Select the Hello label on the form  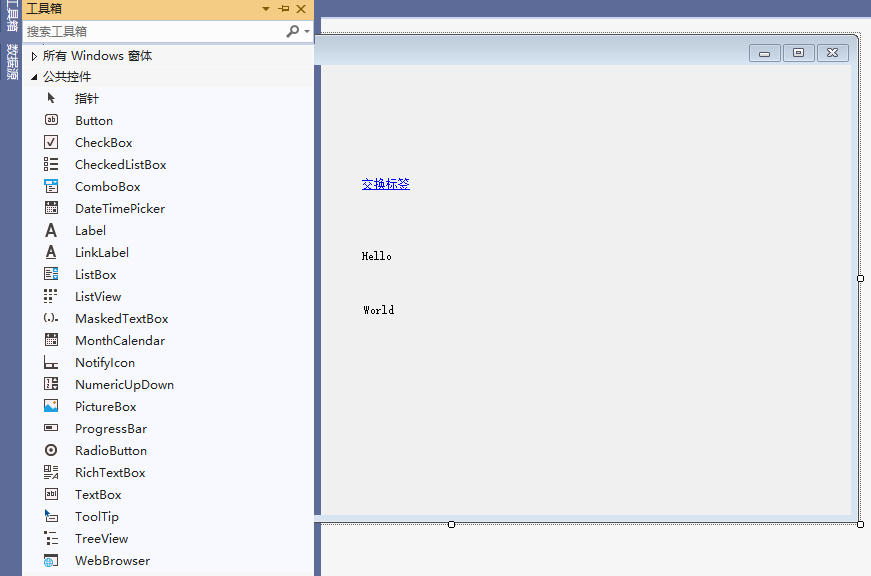[x=377, y=256]
